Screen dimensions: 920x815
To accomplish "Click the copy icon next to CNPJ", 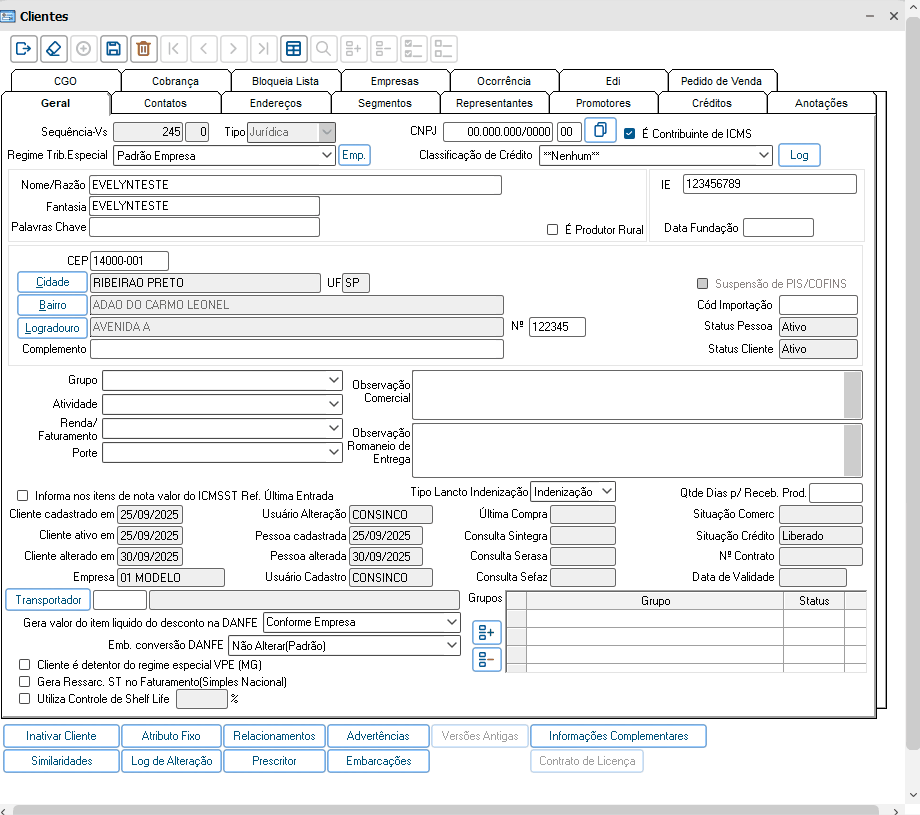I will coord(600,131).
